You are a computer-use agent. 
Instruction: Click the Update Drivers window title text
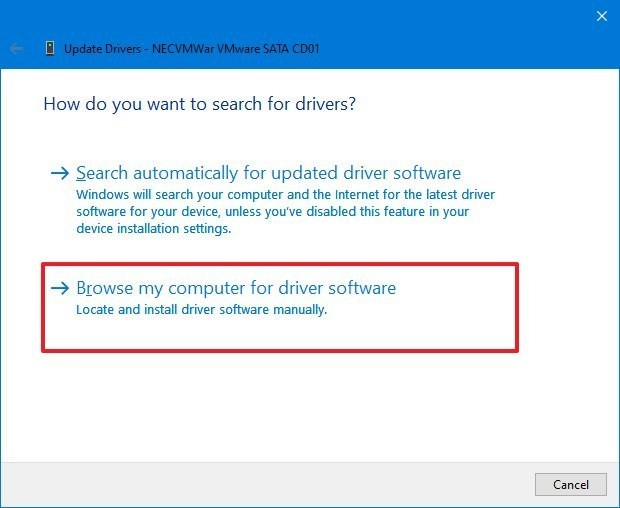106,48
